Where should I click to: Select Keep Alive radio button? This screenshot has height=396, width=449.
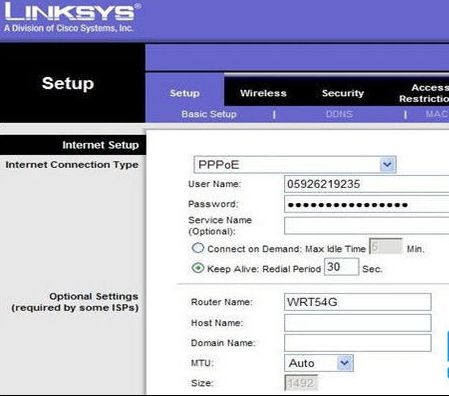[198, 268]
